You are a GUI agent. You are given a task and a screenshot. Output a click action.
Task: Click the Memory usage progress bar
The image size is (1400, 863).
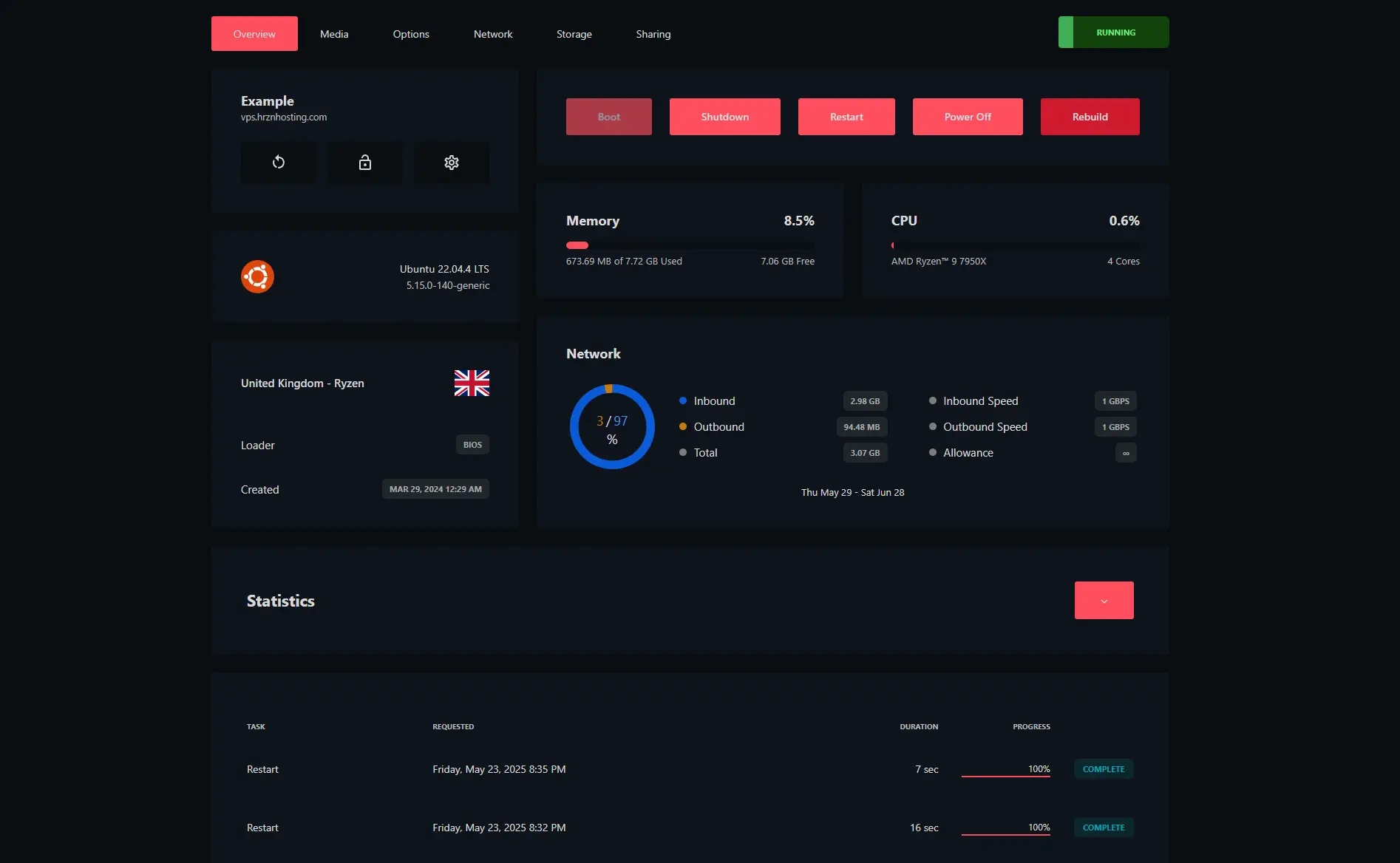click(690, 245)
